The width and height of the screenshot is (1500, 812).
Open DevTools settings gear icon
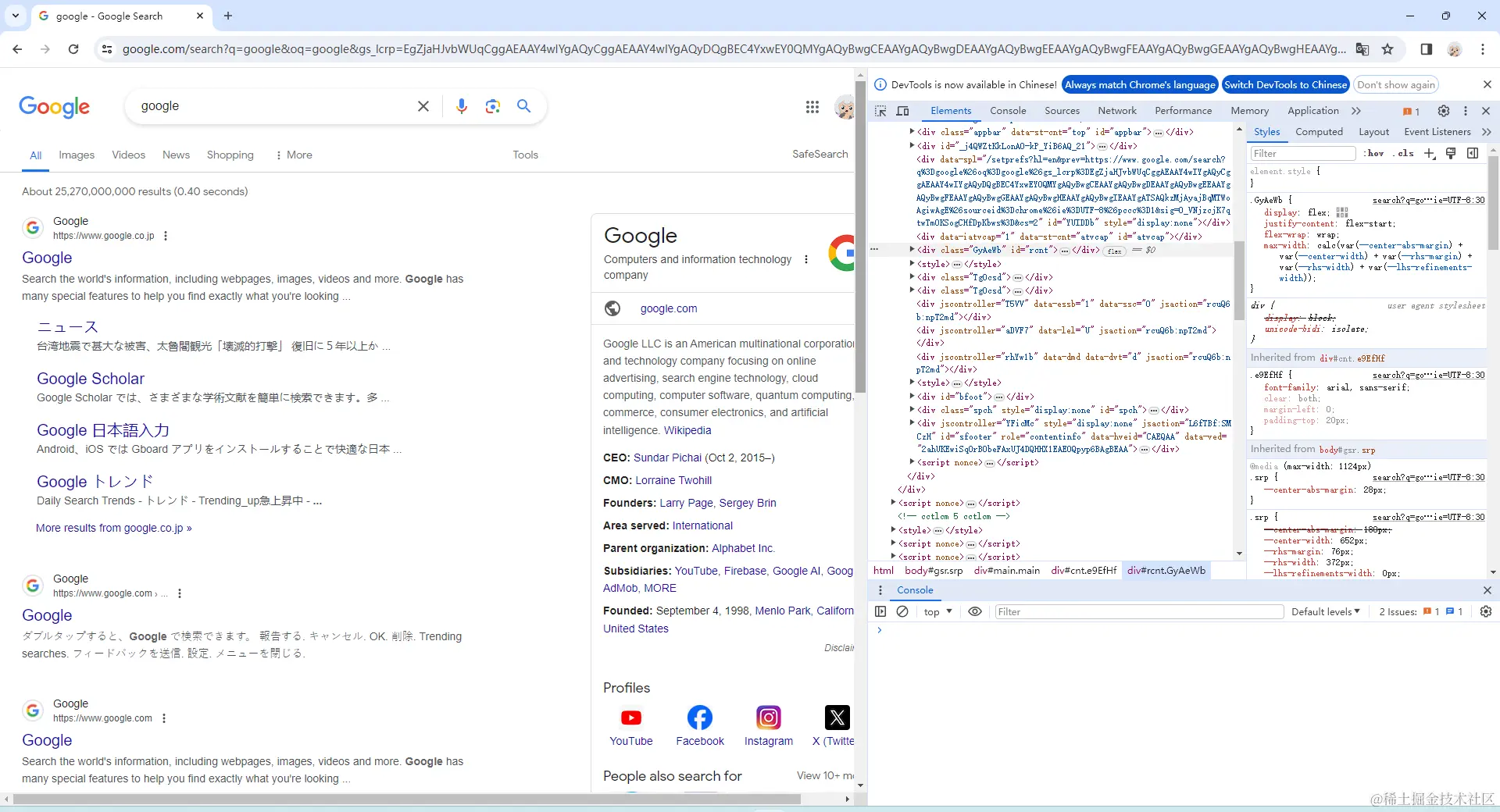1444,111
